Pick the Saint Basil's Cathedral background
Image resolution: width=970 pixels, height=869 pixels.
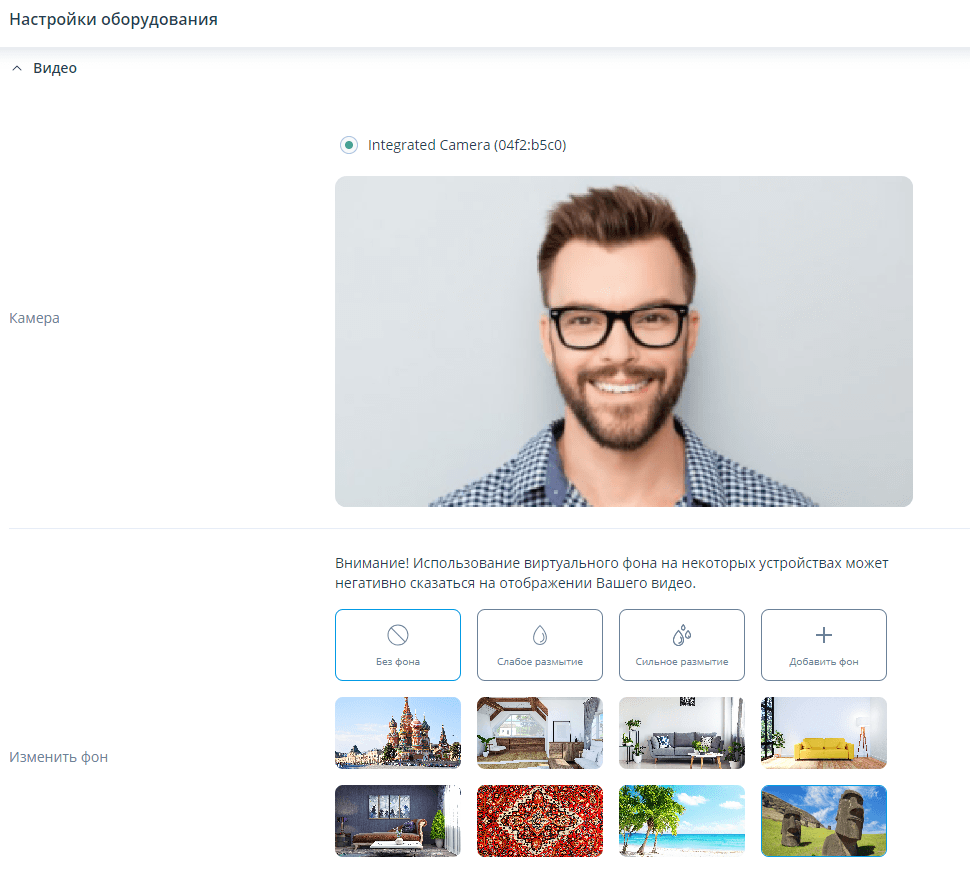398,733
